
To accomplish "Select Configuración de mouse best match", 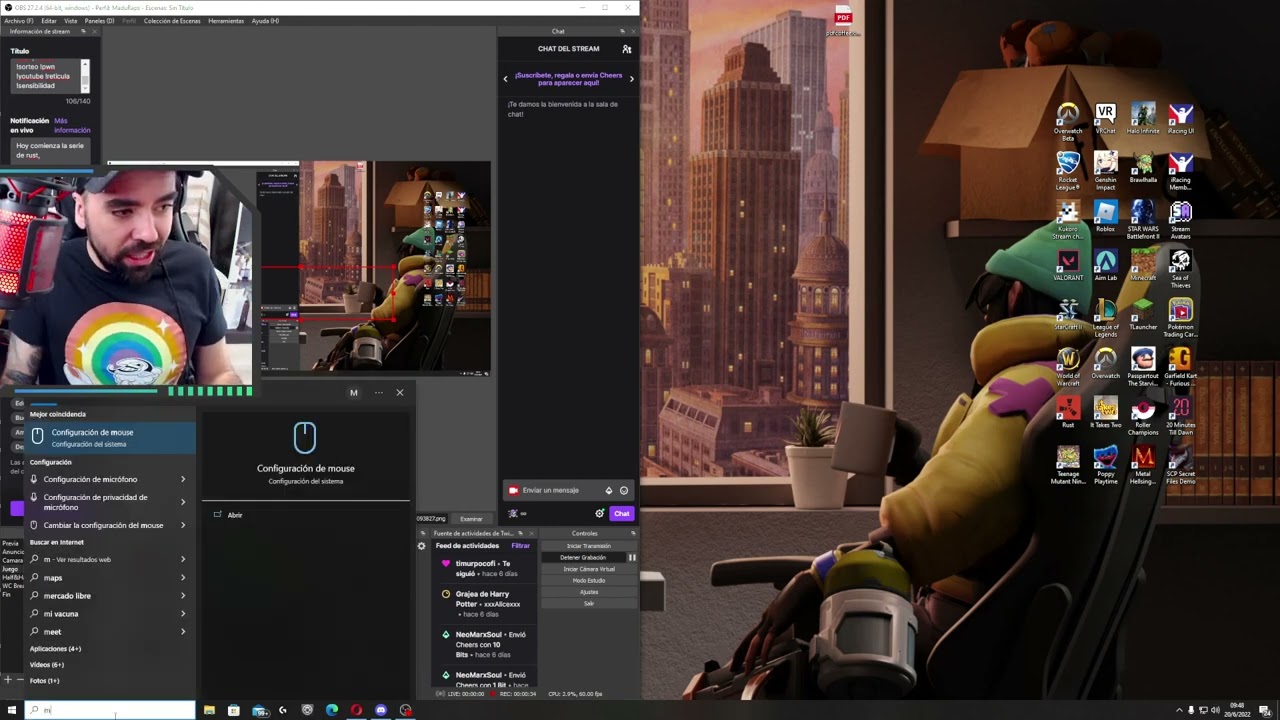I will [111, 437].
